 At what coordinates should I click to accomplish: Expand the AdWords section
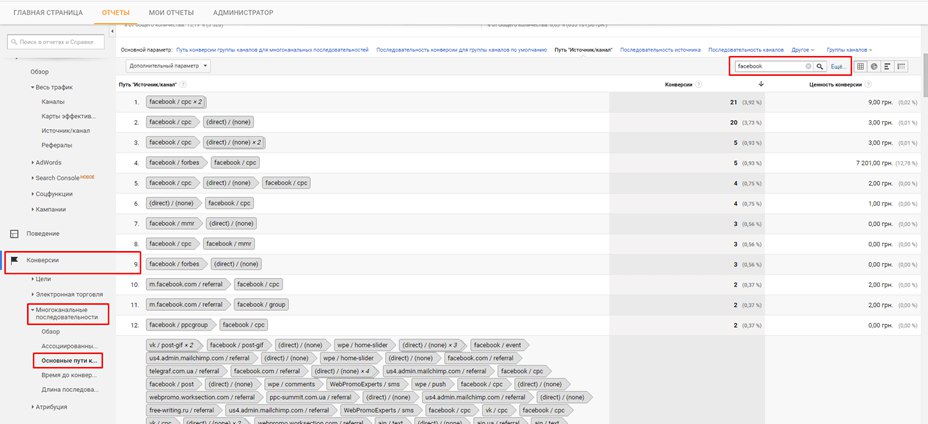(x=33, y=162)
